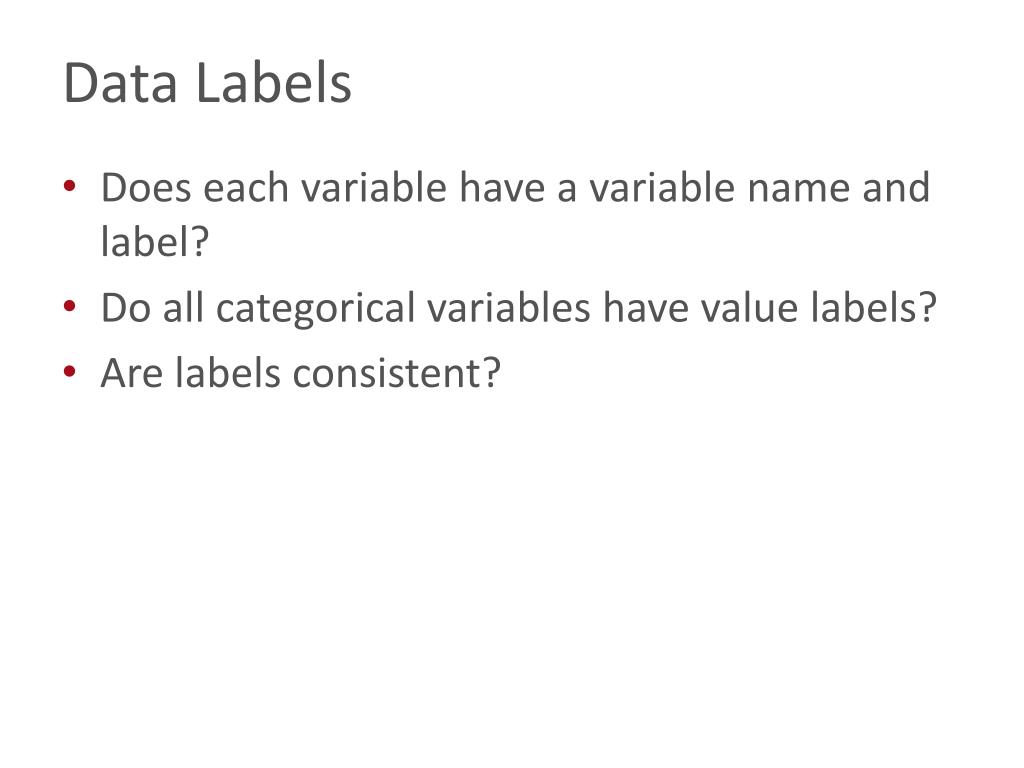Click the word "categorical" in second bullet
1024x768 pixels.
coord(315,308)
